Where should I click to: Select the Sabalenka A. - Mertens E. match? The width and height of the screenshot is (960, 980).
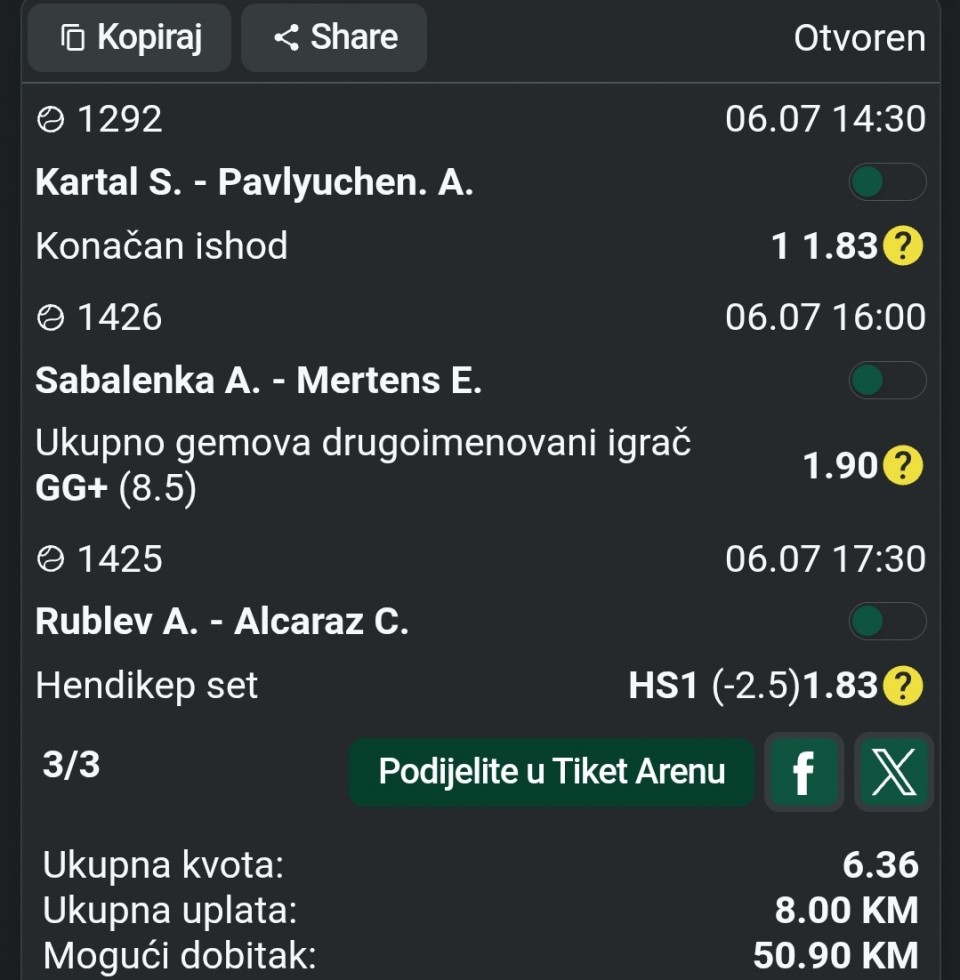(x=259, y=381)
